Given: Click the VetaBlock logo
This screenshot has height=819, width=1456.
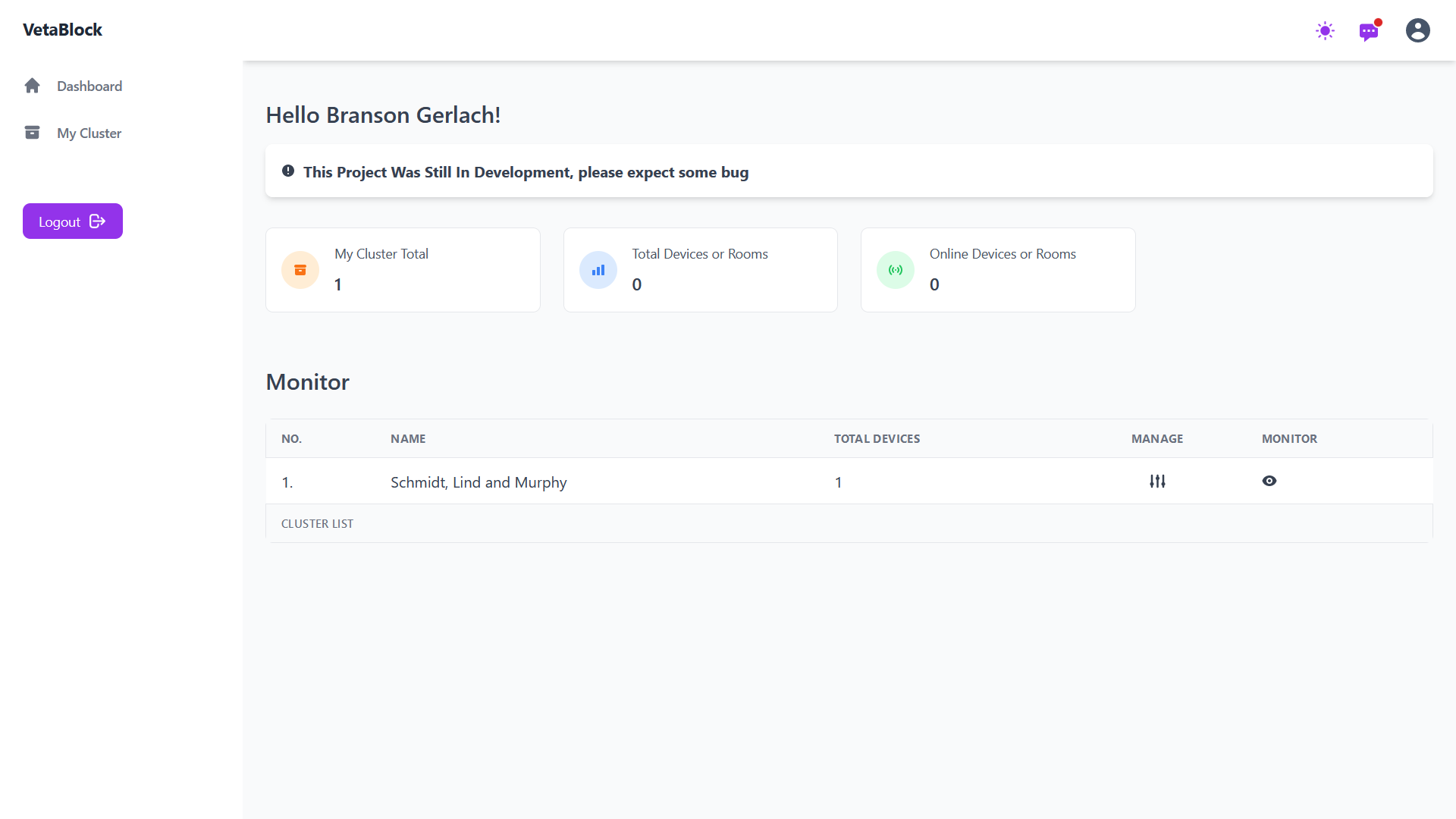Looking at the screenshot, I should point(62,30).
